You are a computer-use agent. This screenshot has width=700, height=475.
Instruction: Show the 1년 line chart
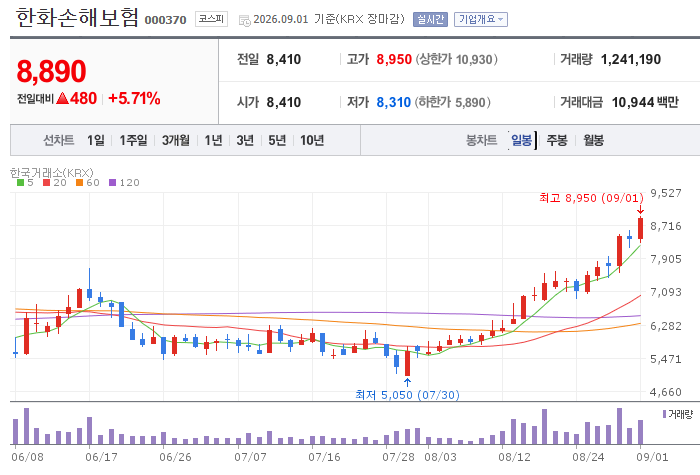213,140
